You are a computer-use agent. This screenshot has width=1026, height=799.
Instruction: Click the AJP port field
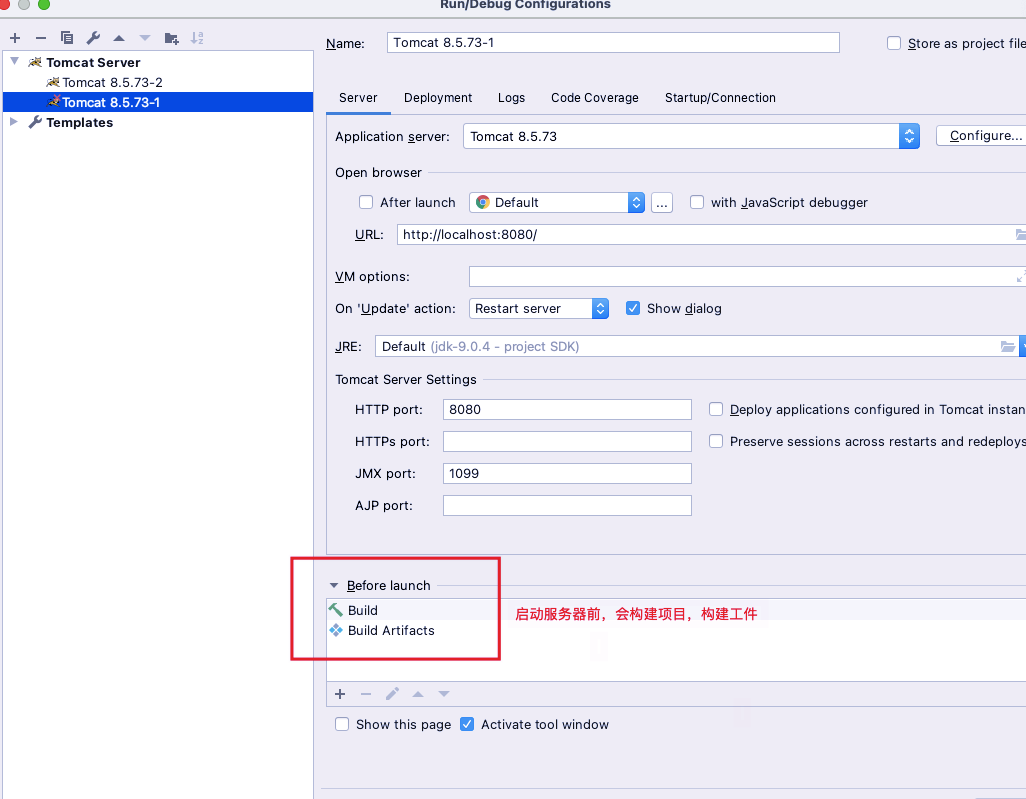[567, 505]
